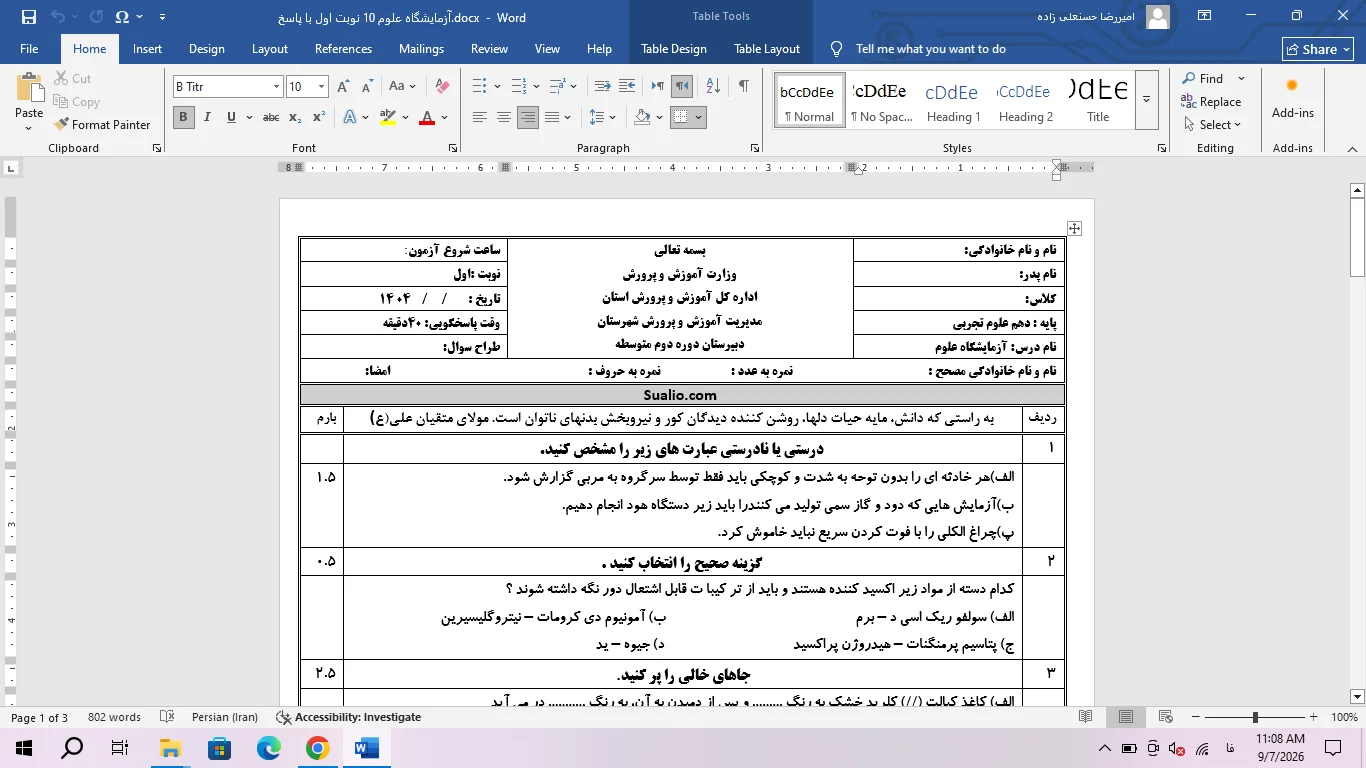Screen dimensions: 1366x768
Task: Toggle Bold formatting
Action: (x=183, y=117)
